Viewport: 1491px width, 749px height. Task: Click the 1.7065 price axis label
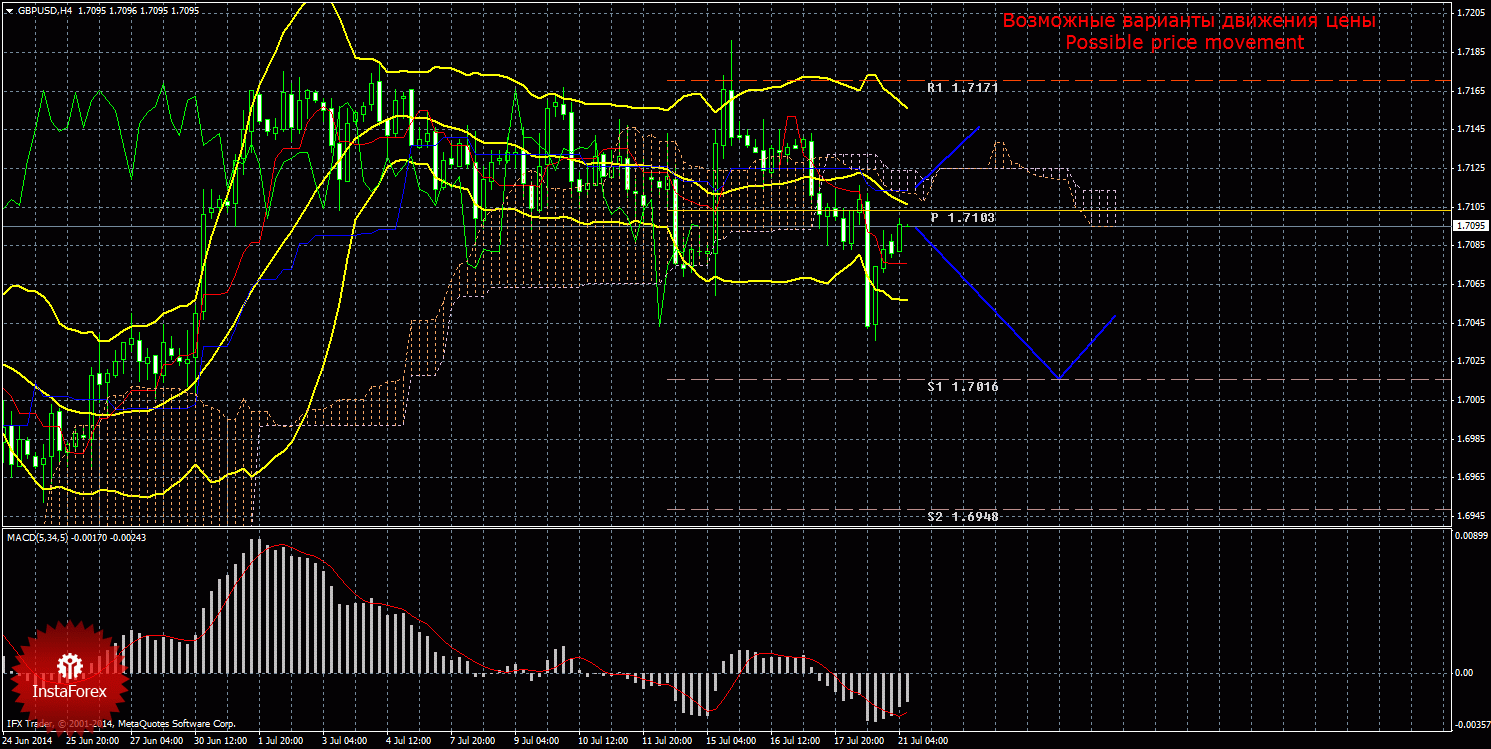click(x=1470, y=284)
